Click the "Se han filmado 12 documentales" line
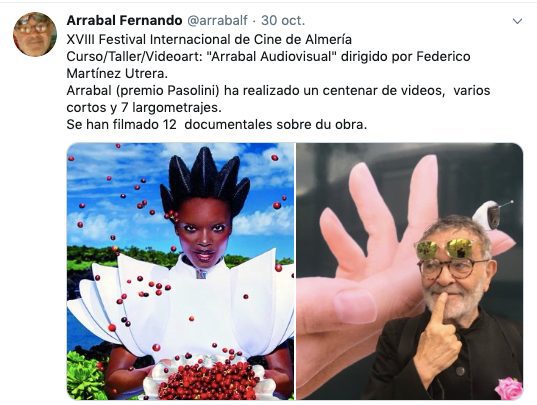The height and width of the screenshot is (405, 537). point(216,124)
